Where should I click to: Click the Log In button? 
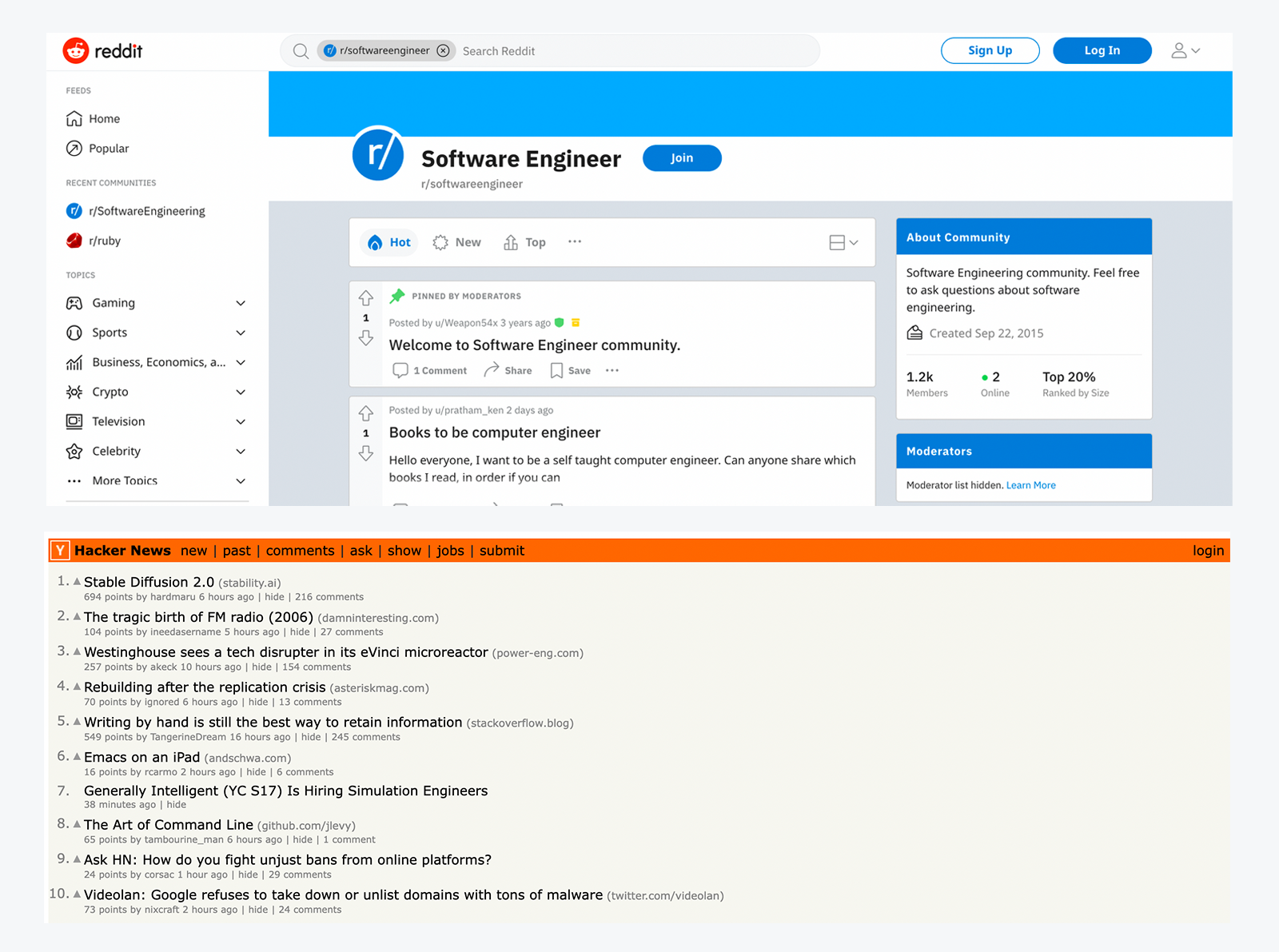1102,50
